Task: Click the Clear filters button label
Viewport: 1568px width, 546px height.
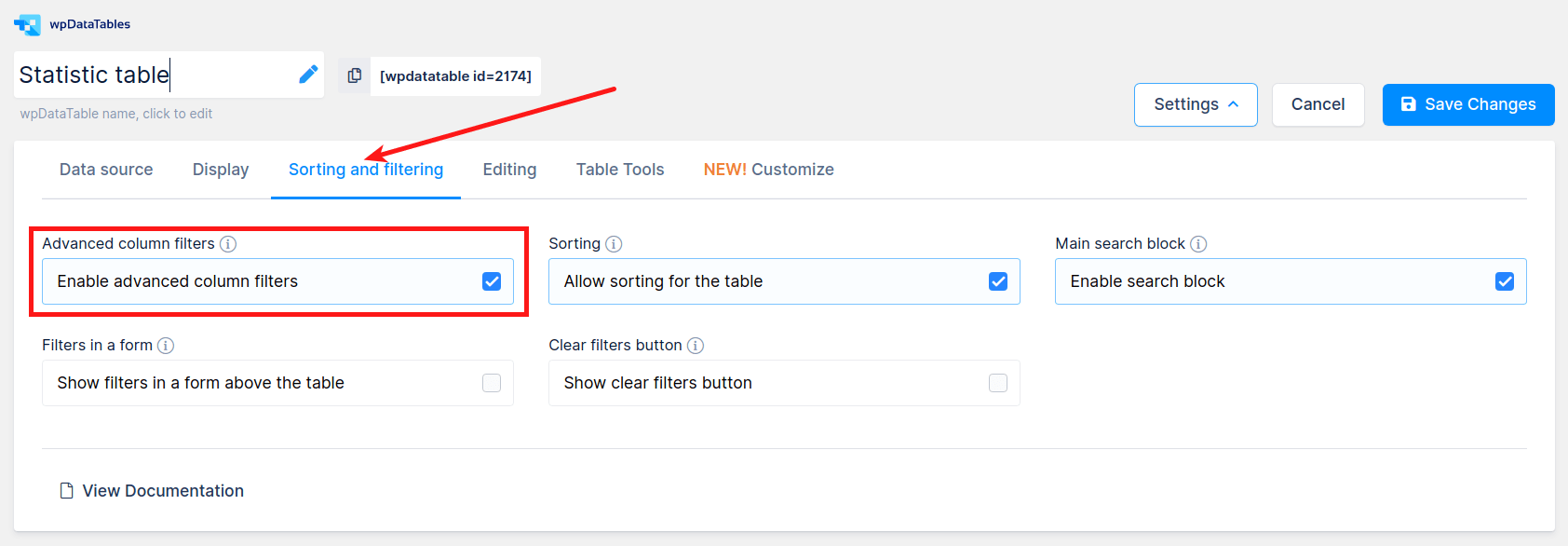Action: point(615,346)
